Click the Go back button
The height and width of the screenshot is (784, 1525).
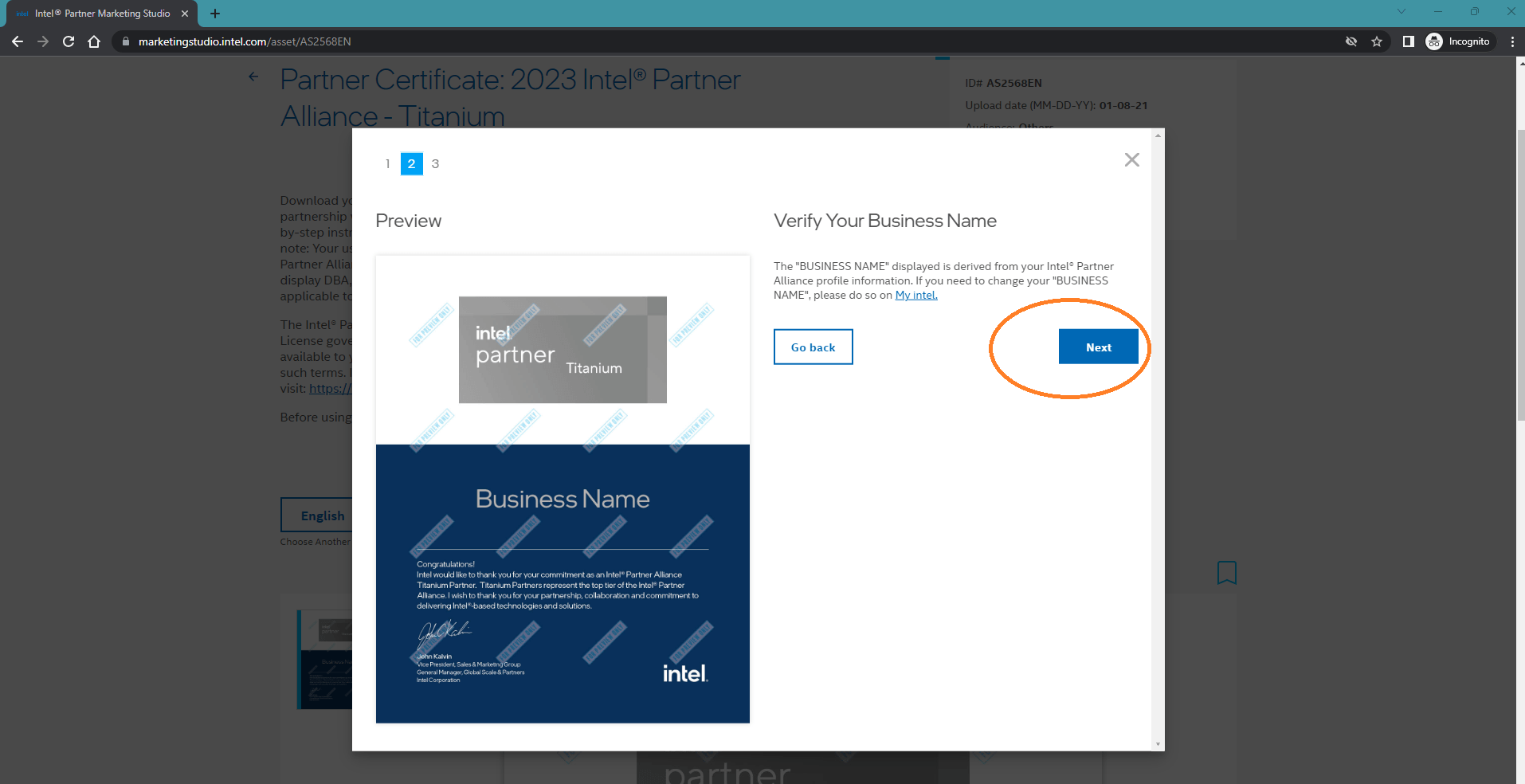point(813,347)
